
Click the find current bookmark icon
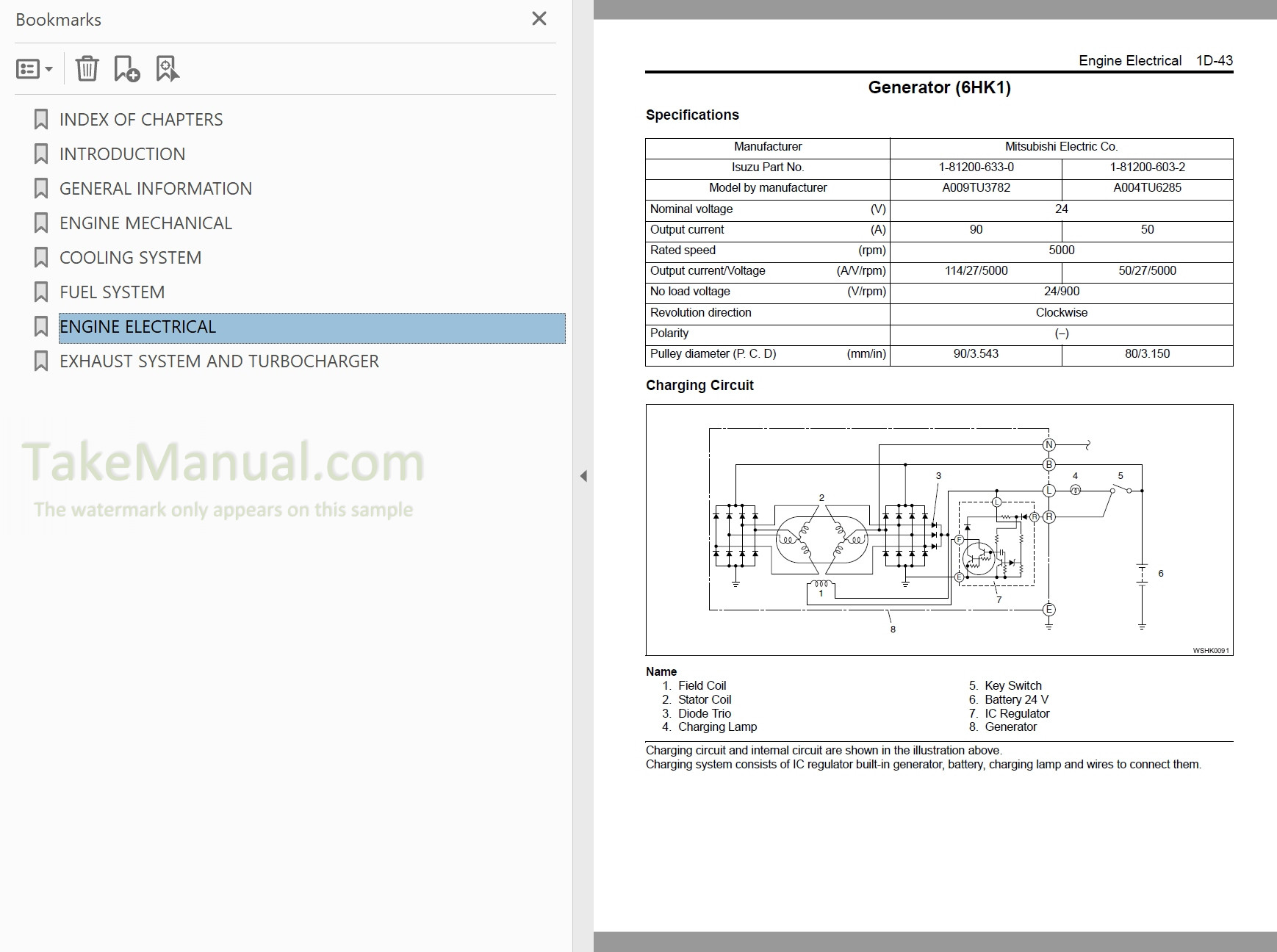coord(168,68)
